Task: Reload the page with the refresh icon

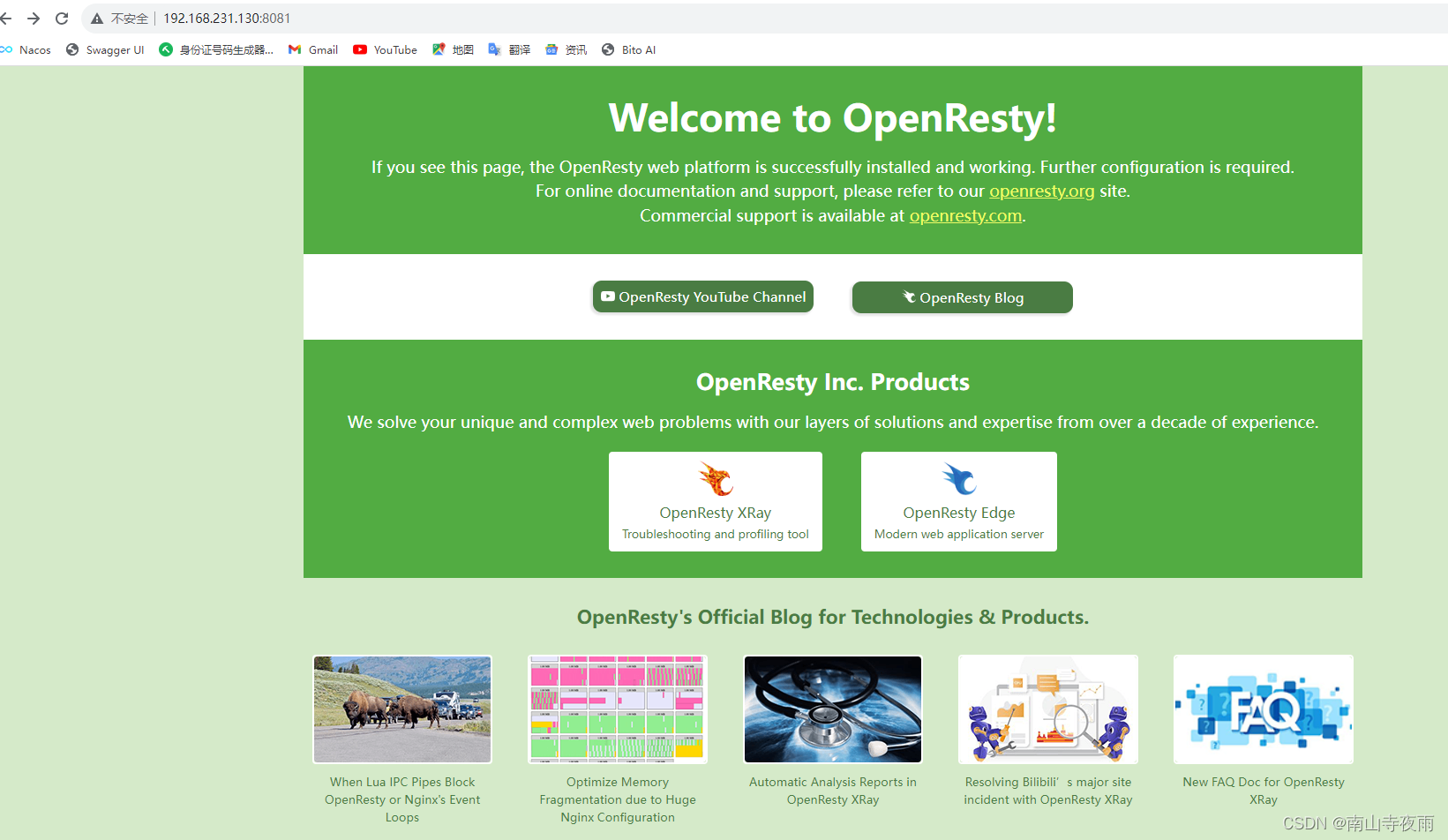Action: (x=62, y=18)
